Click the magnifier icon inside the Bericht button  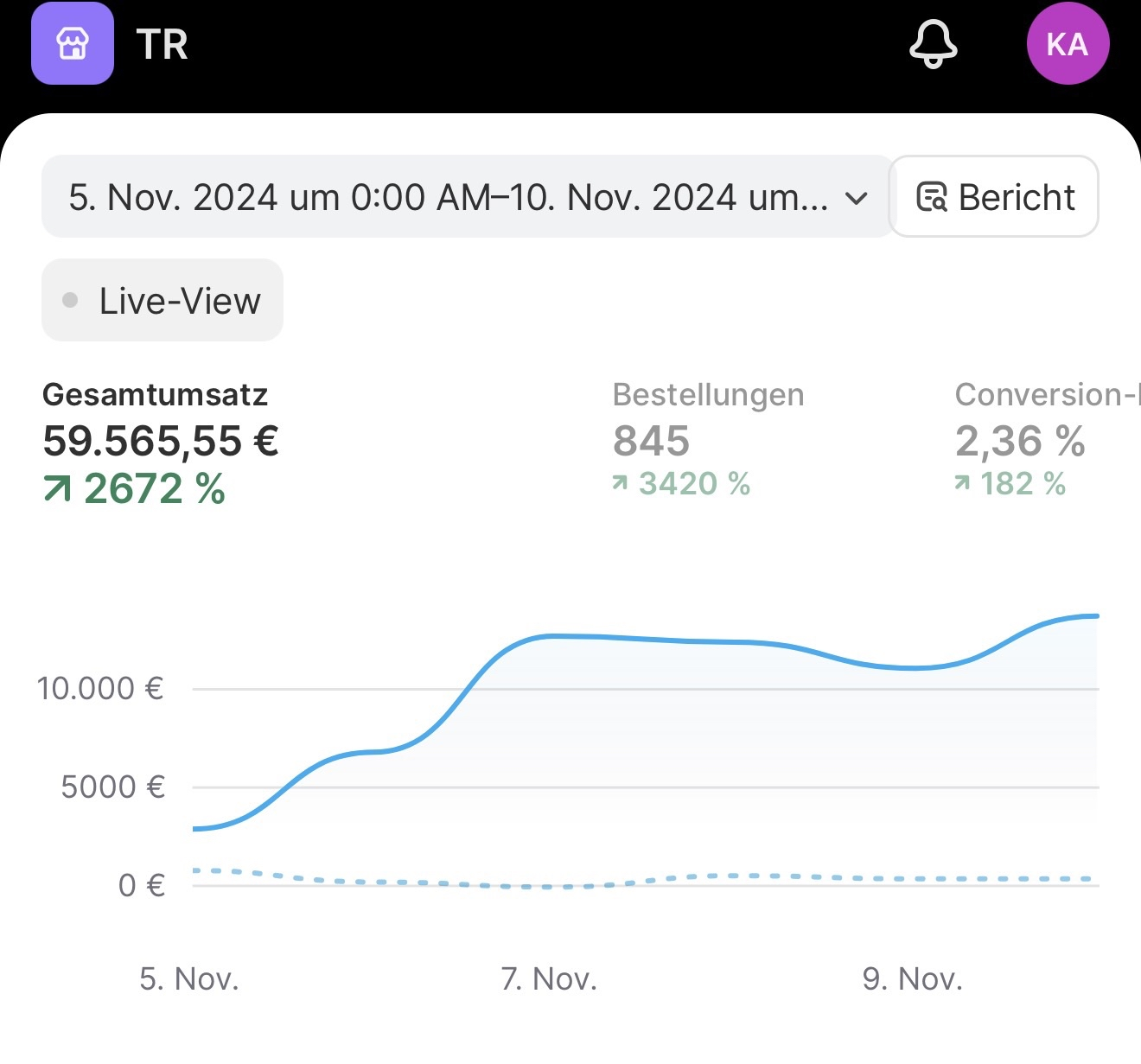coord(932,197)
